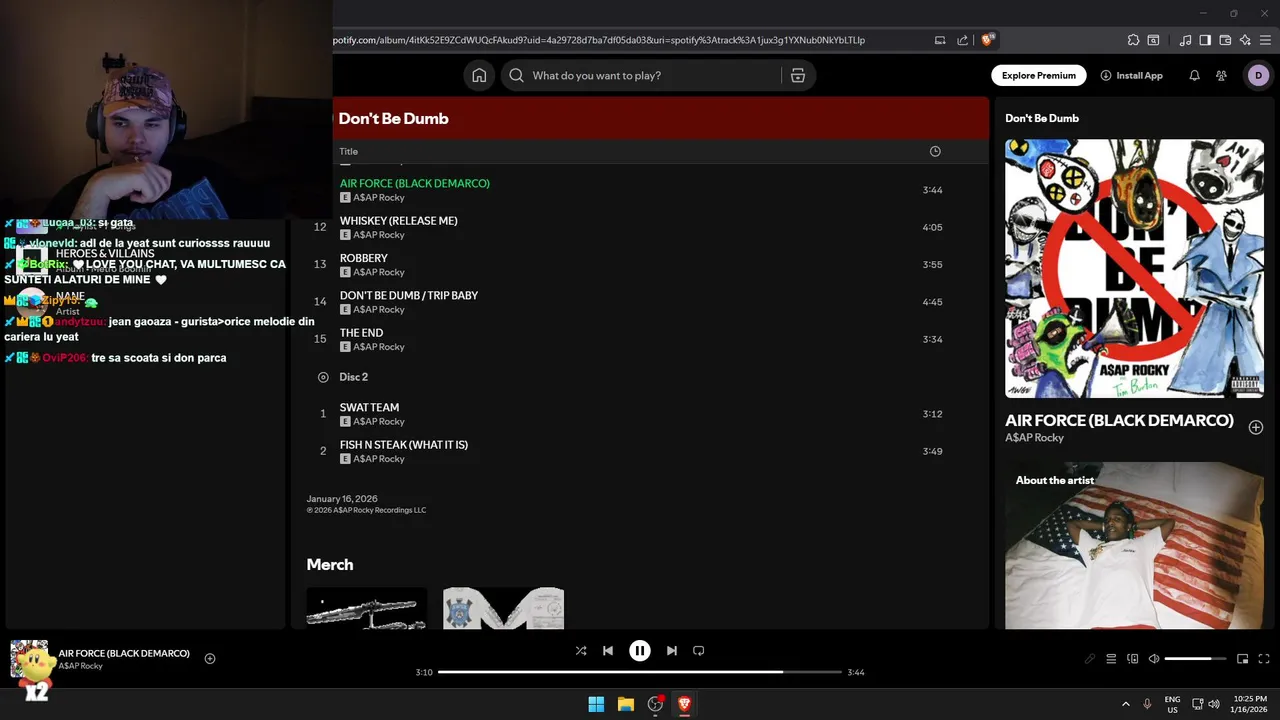Play DON'T BE DUMB / TRIP BABY track
Viewport: 1280px width, 720px height.
[x=409, y=296]
